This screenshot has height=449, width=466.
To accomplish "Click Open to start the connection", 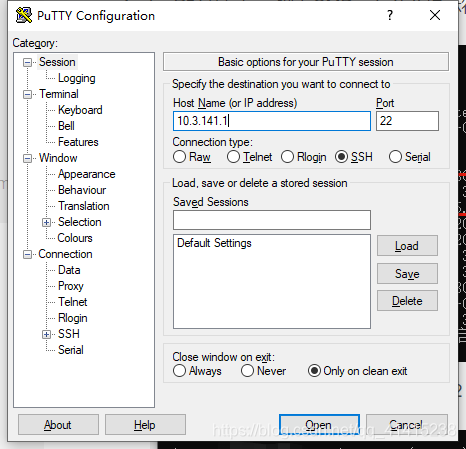I will [x=319, y=425].
